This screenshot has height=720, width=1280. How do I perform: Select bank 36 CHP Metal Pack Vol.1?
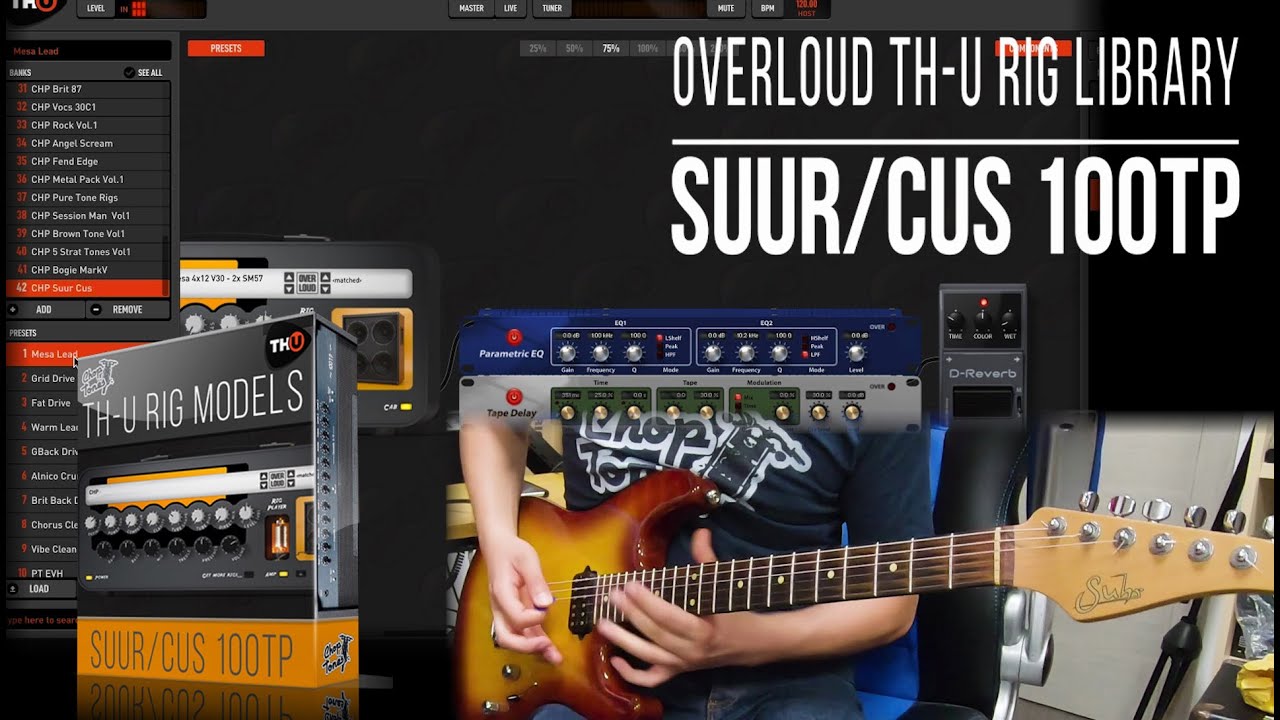(x=87, y=179)
